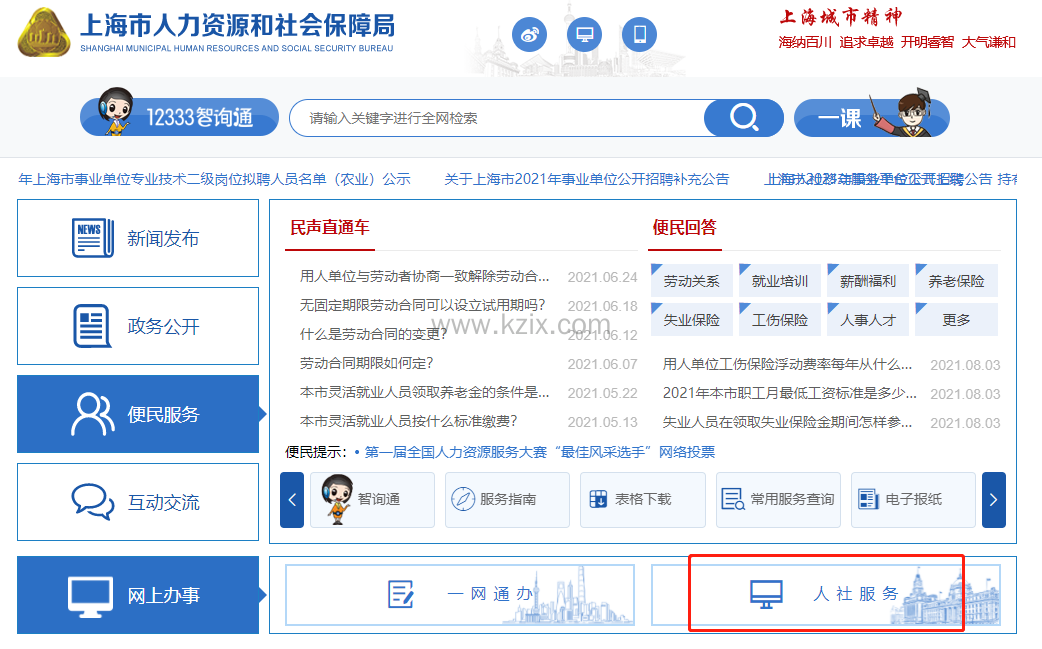This screenshot has height=649, width=1042.
Task: Open the 人社服务 service button
Action: pos(826,594)
